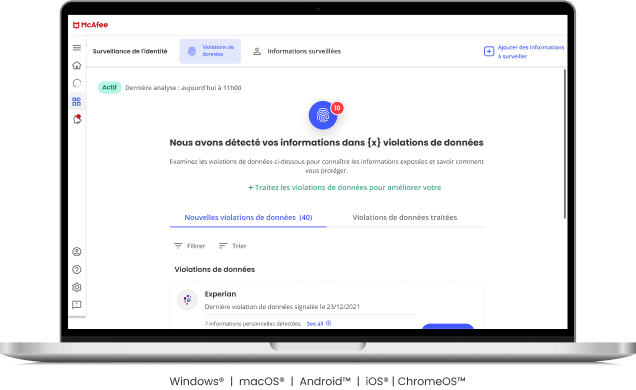
Task: Open feedback chat icon in sidebar
Action: click(77, 305)
